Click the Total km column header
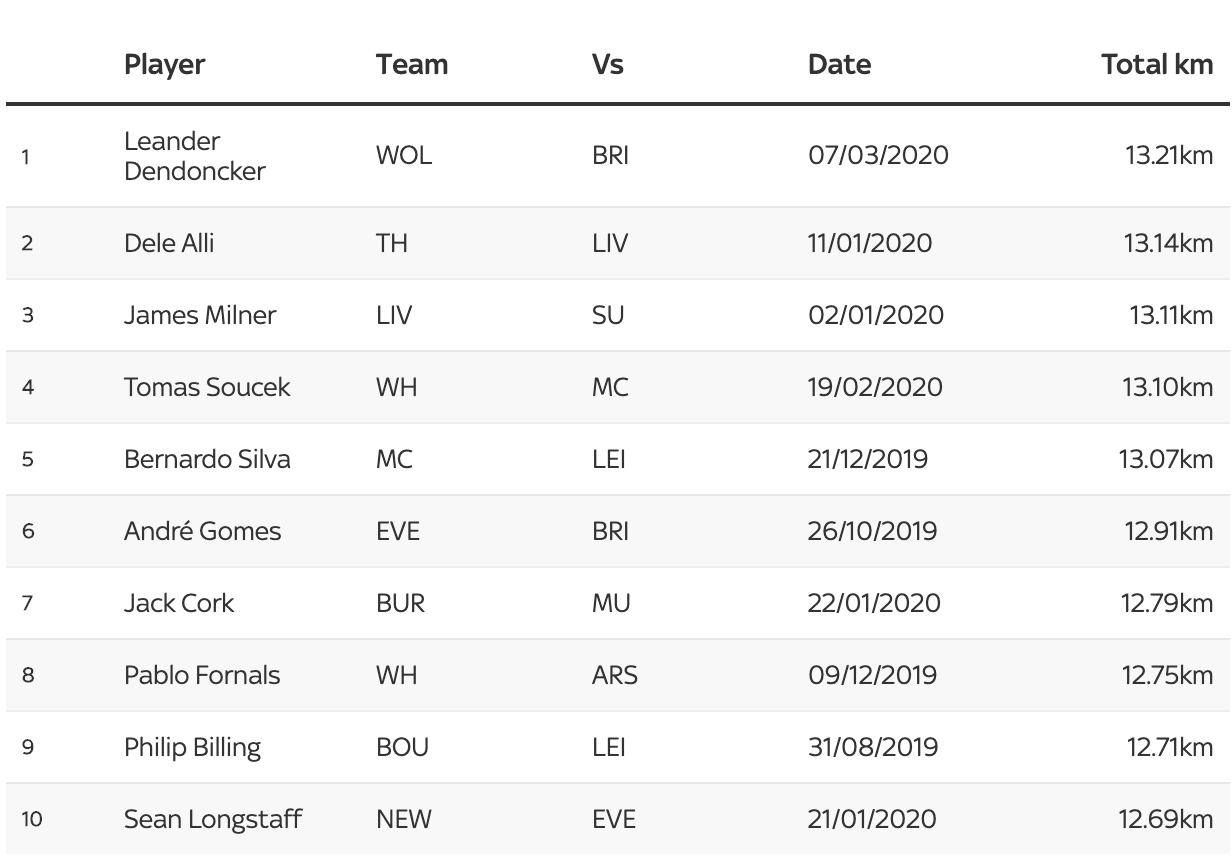The image size is (1232, 856). click(1157, 65)
